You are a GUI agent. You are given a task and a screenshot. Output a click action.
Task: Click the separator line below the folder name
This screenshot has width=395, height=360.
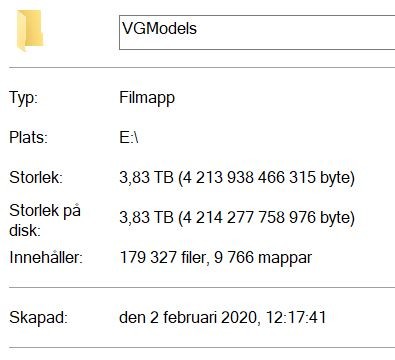pos(202,67)
